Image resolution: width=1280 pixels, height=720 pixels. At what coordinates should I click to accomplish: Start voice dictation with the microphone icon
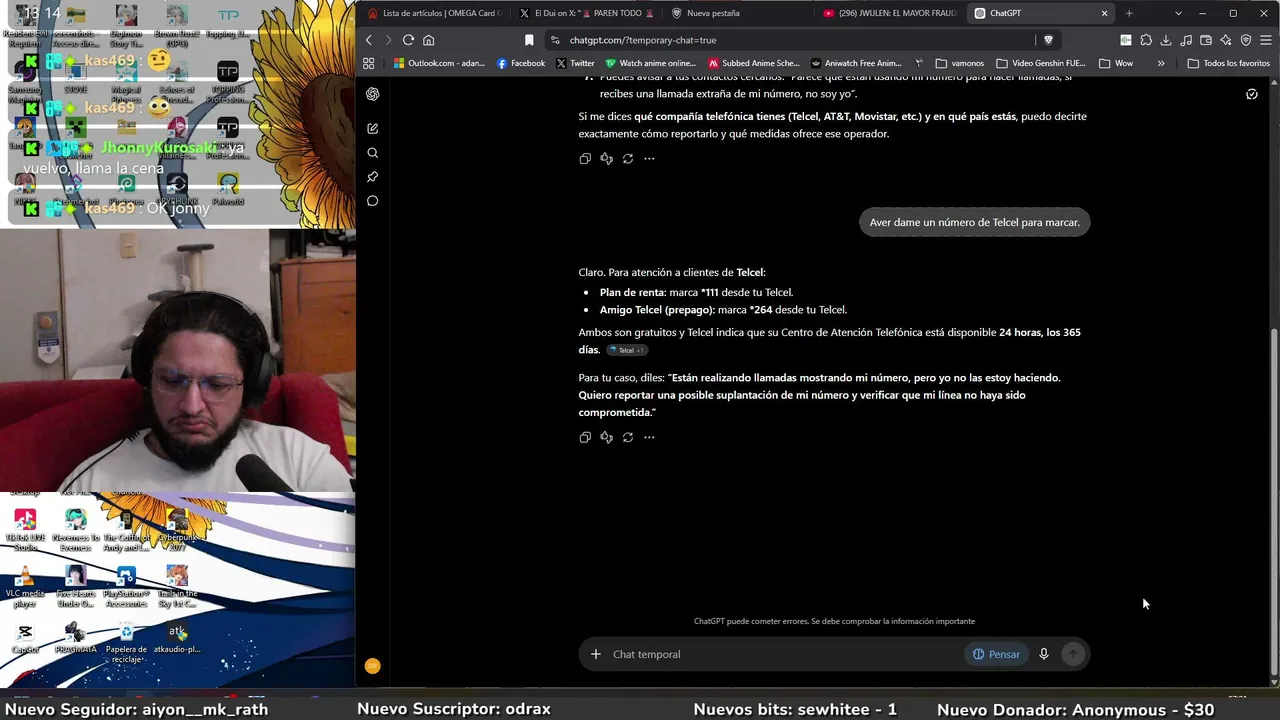[x=1043, y=654]
